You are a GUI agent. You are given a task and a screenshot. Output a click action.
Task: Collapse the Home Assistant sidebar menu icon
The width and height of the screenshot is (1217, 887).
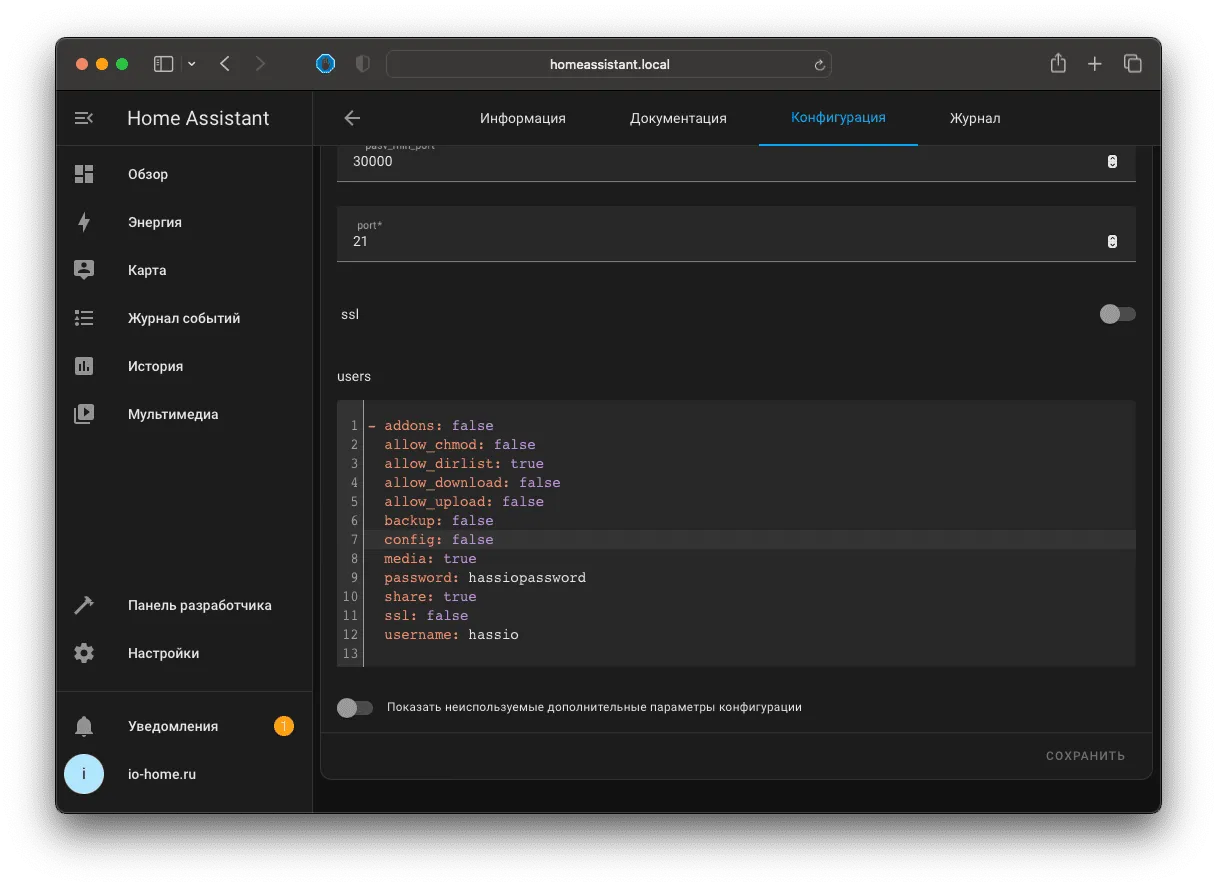[x=84, y=118]
